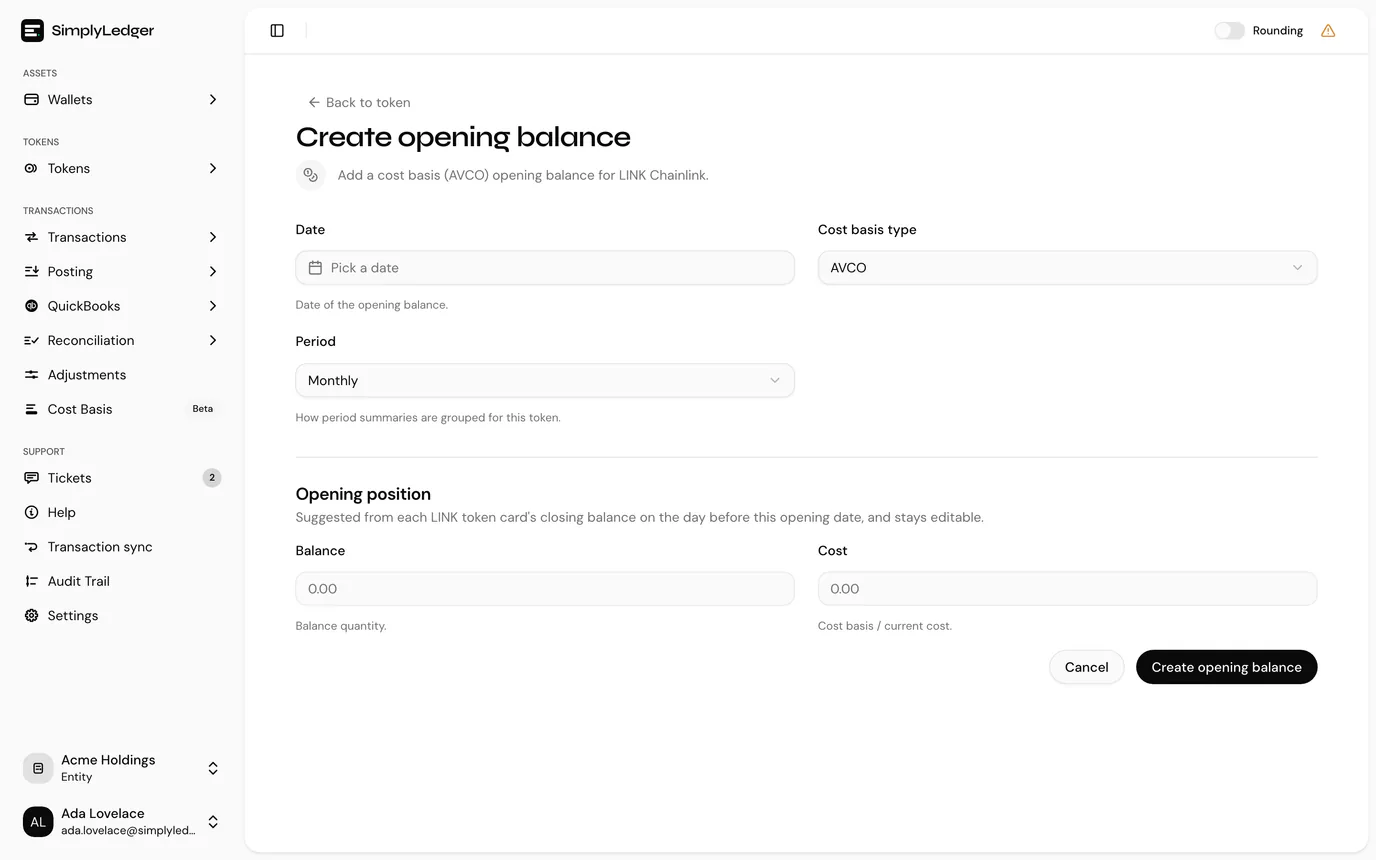Open Help page
The image size is (1376, 860).
[x=122, y=513]
